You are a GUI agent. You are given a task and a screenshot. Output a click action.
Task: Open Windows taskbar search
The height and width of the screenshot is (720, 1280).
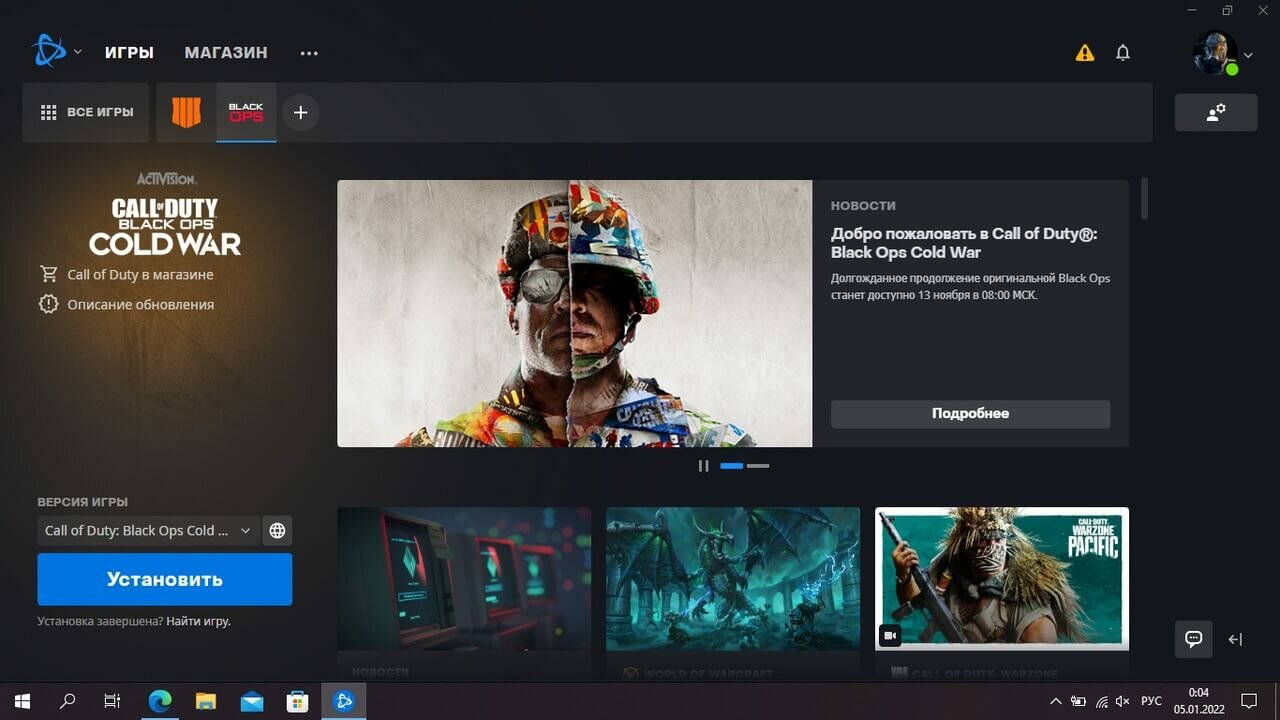pyautogui.click(x=67, y=701)
